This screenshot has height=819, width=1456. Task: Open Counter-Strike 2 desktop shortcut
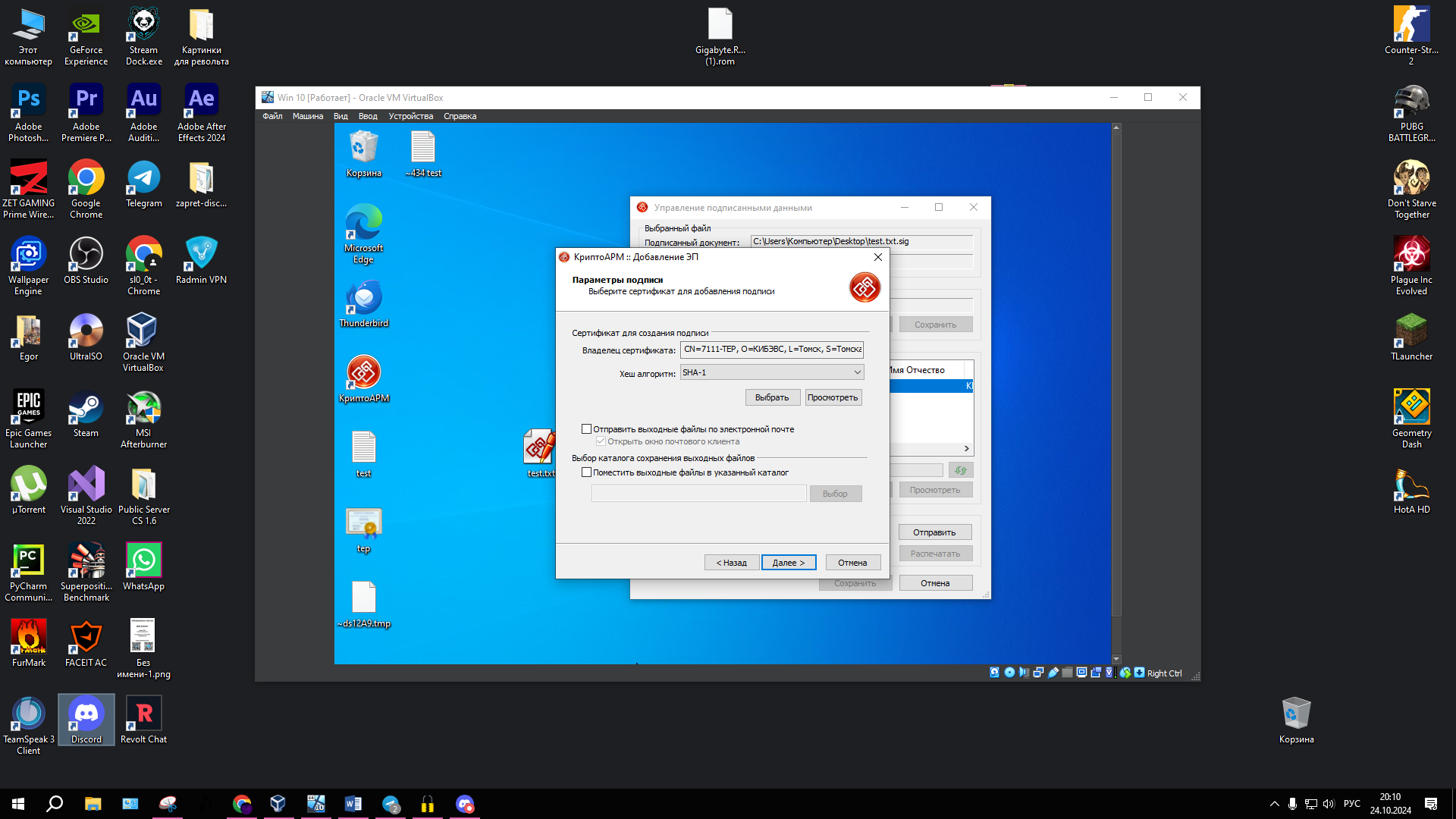1411,36
